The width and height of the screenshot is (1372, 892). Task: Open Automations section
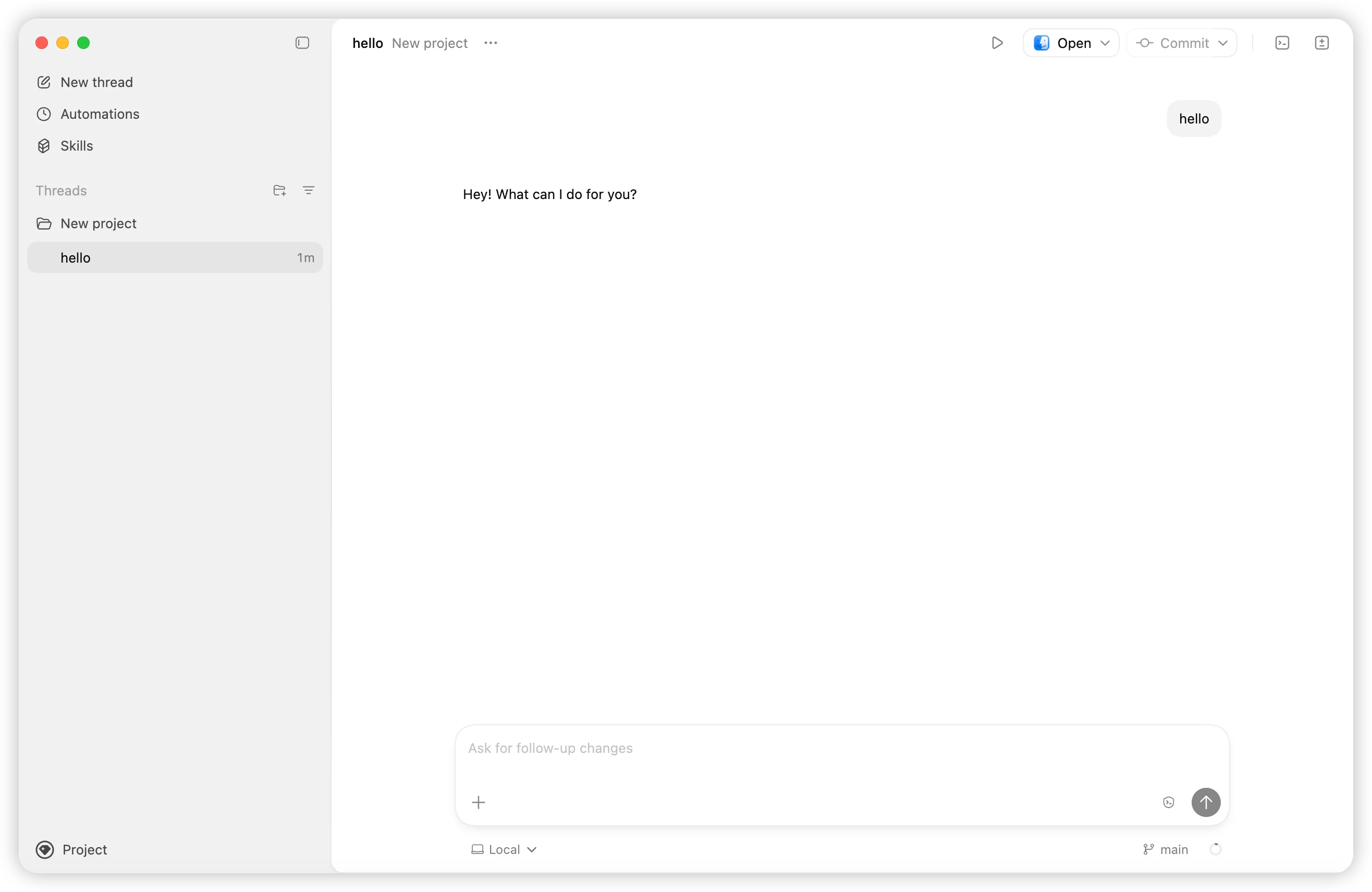[x=88, y=114]
